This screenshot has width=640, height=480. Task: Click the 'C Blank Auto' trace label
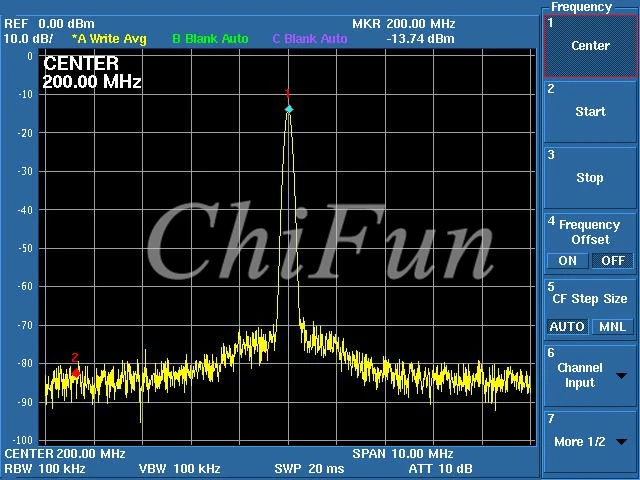(310, 39)
